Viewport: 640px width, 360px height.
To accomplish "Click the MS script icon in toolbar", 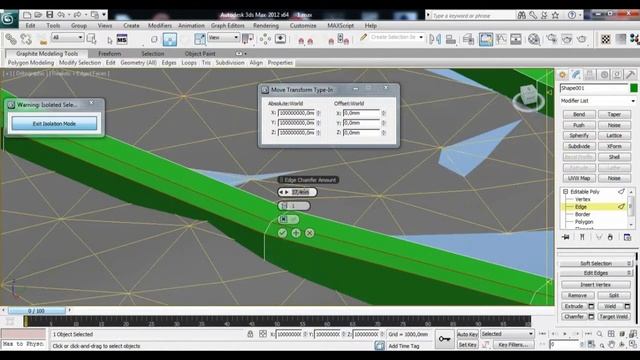I will [x=122, y=40].
